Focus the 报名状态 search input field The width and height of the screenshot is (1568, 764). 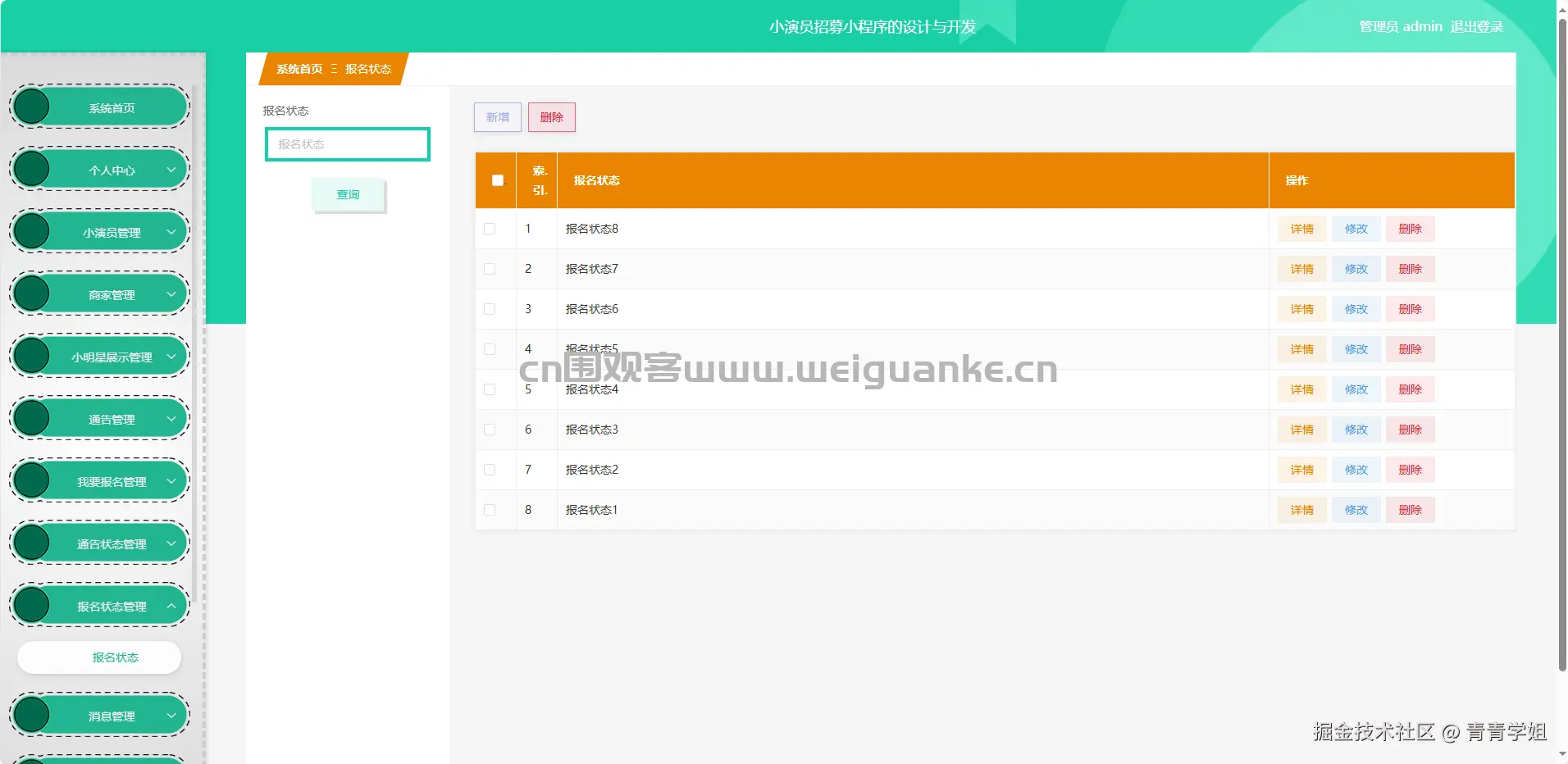point(348,144)
